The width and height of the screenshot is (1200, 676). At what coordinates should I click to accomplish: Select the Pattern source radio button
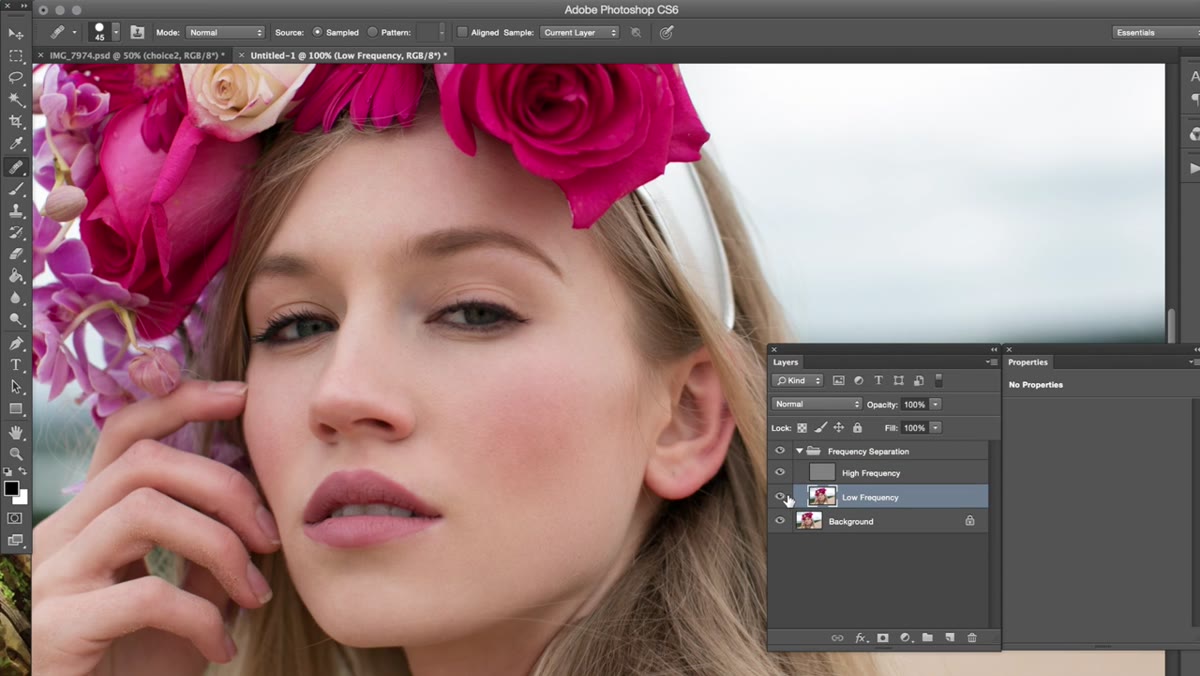point(372,32)
